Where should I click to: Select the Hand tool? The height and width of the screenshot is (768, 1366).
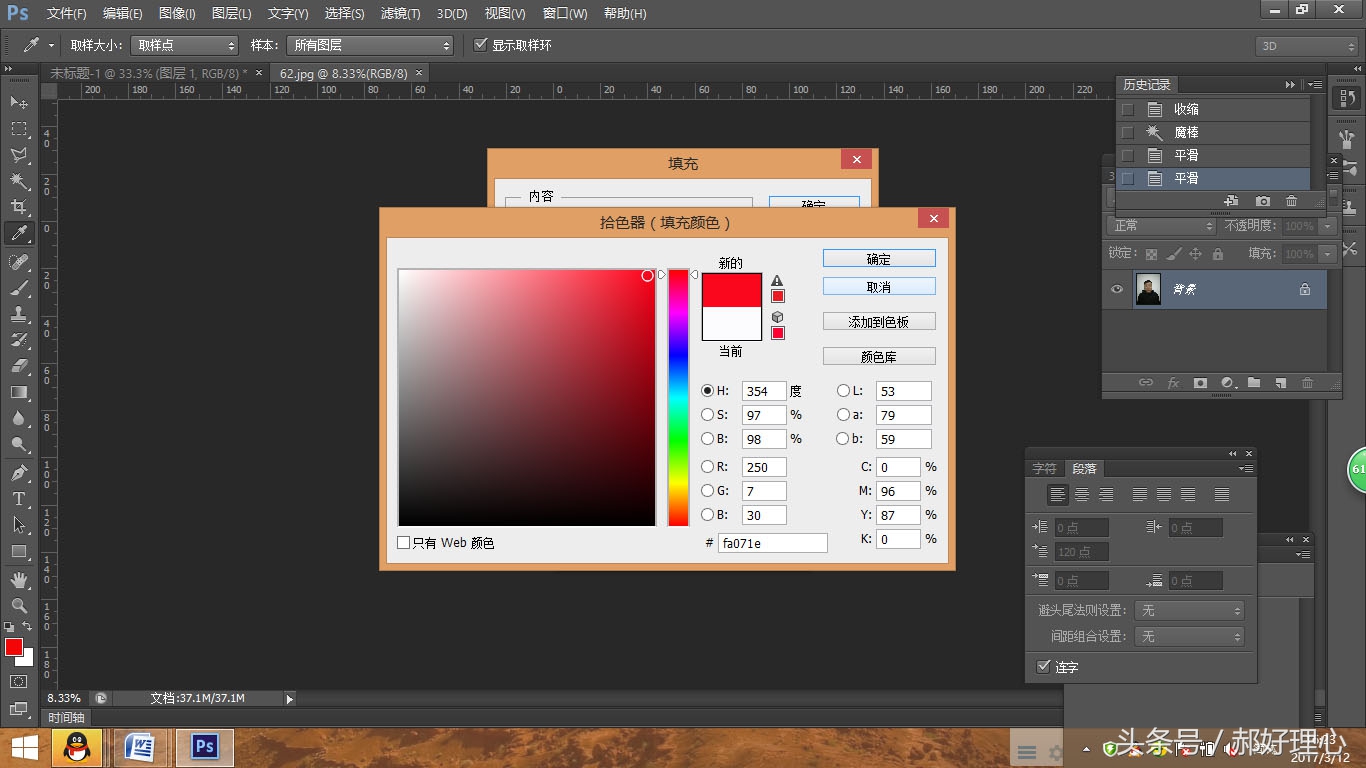(19, 579)
